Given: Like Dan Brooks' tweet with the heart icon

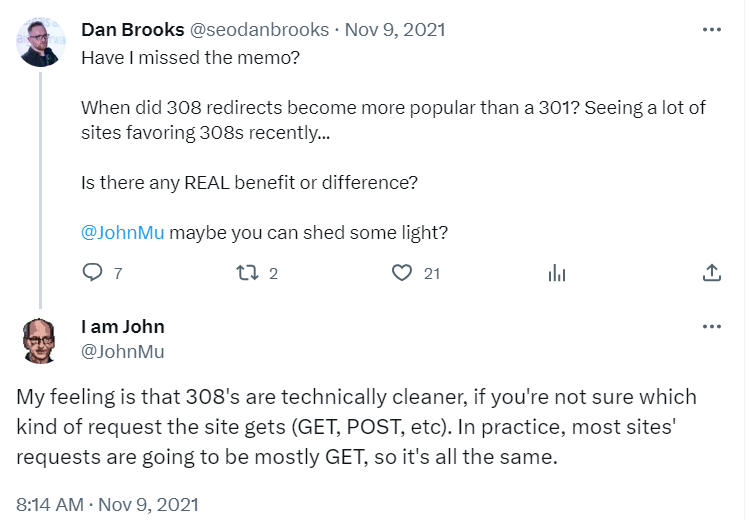Looking at the screenshot, I should 402,272.
